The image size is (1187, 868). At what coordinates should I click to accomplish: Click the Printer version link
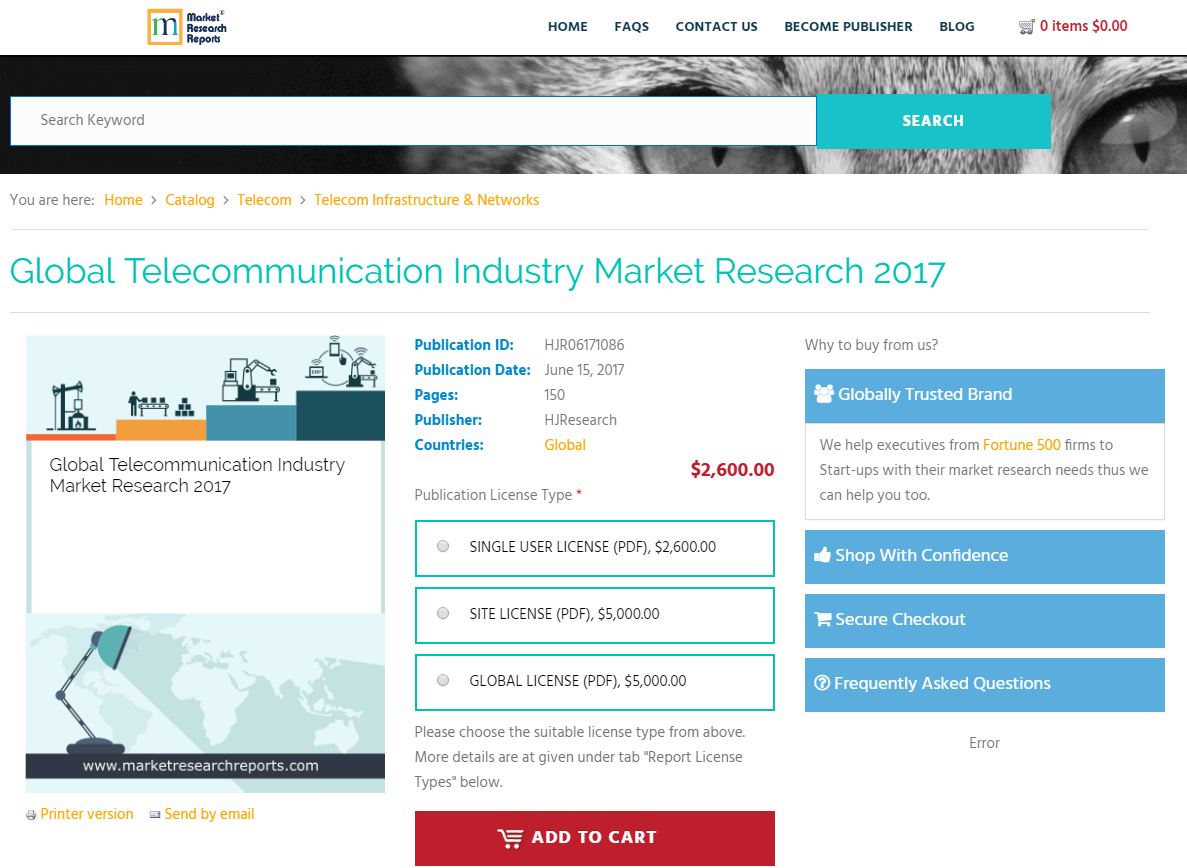coord(87,814)
